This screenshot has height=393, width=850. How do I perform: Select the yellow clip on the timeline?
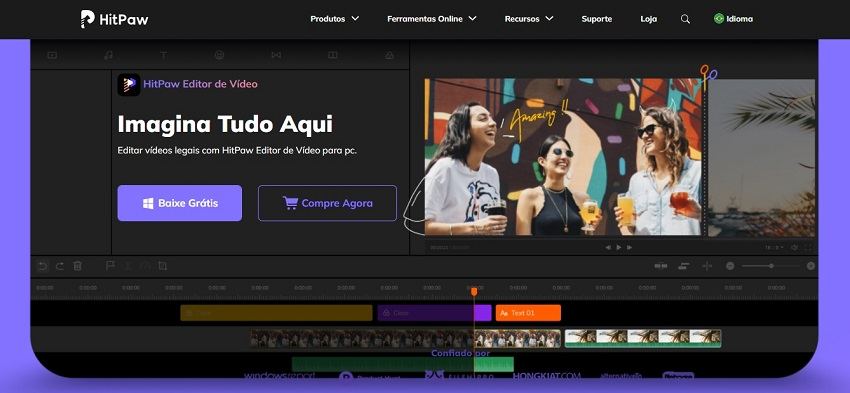click(276, 313)
